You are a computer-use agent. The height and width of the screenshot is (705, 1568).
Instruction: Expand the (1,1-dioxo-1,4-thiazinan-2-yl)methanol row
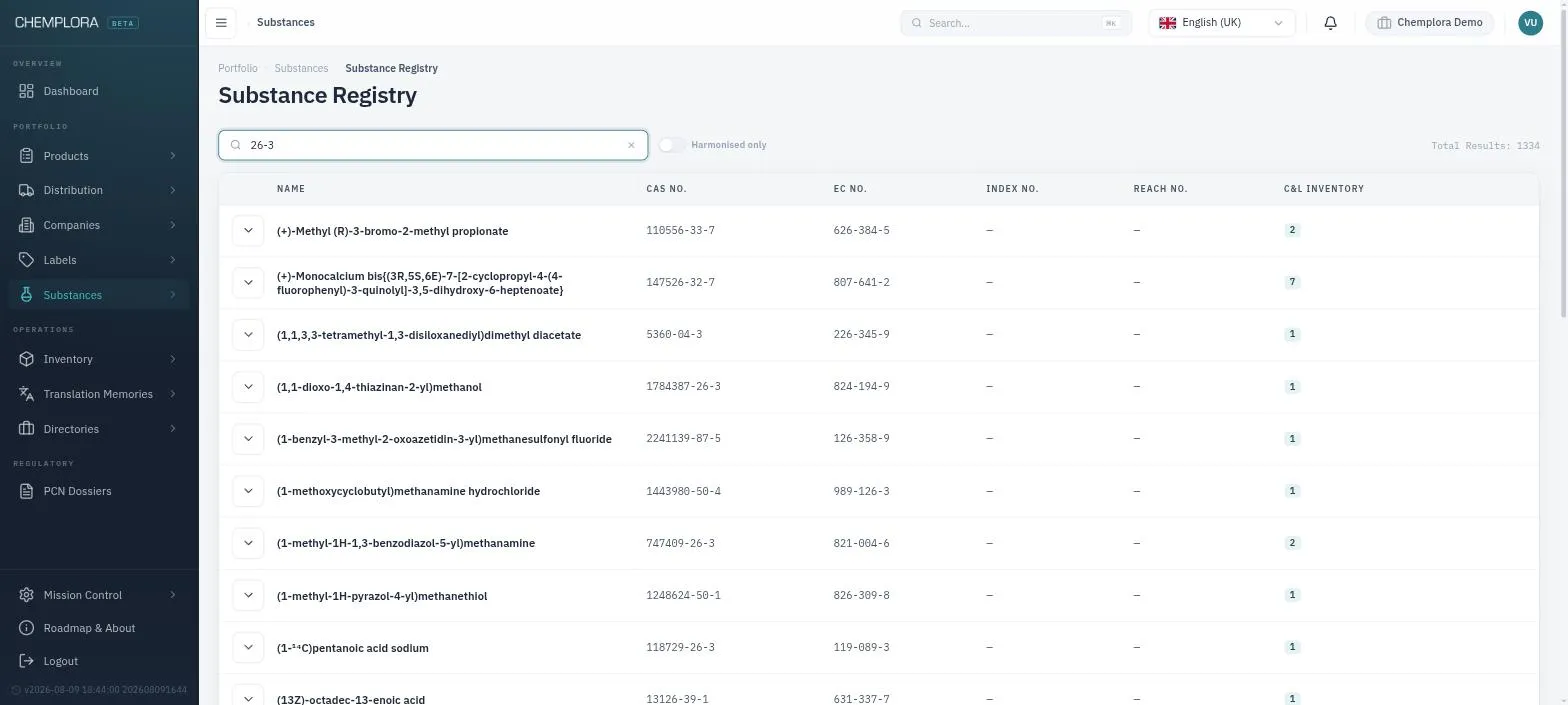tap(248, 386)
